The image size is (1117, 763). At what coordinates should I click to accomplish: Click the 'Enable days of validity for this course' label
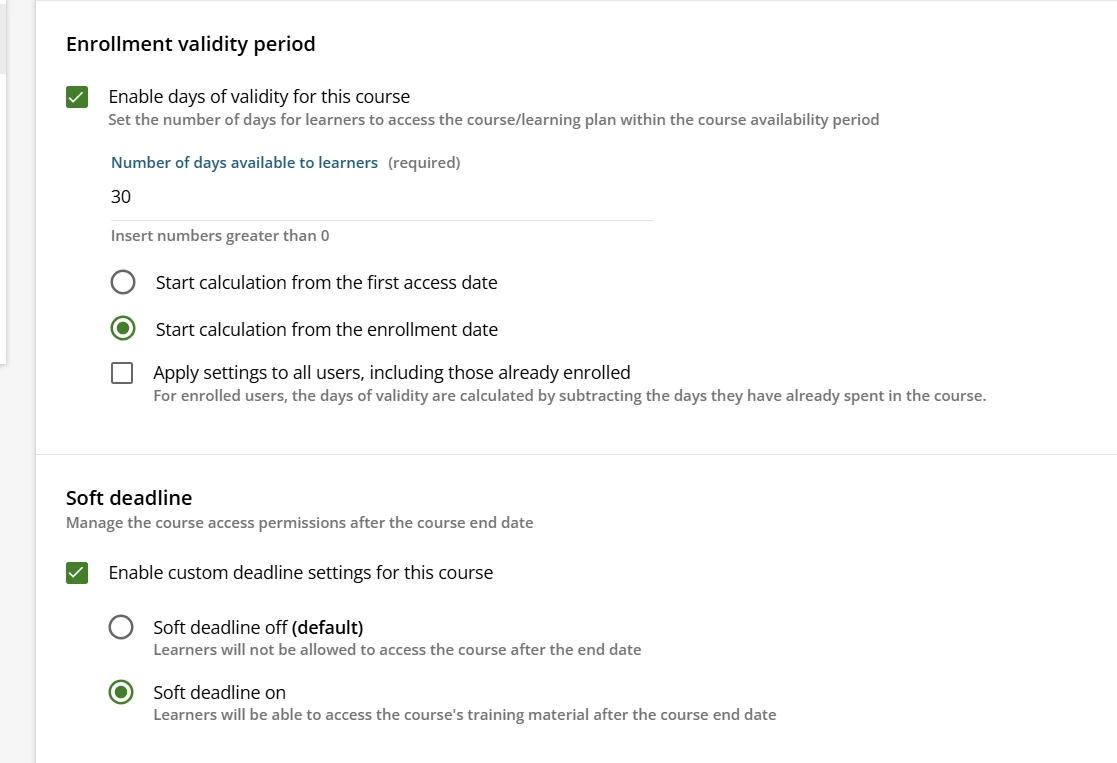point(259,97)
